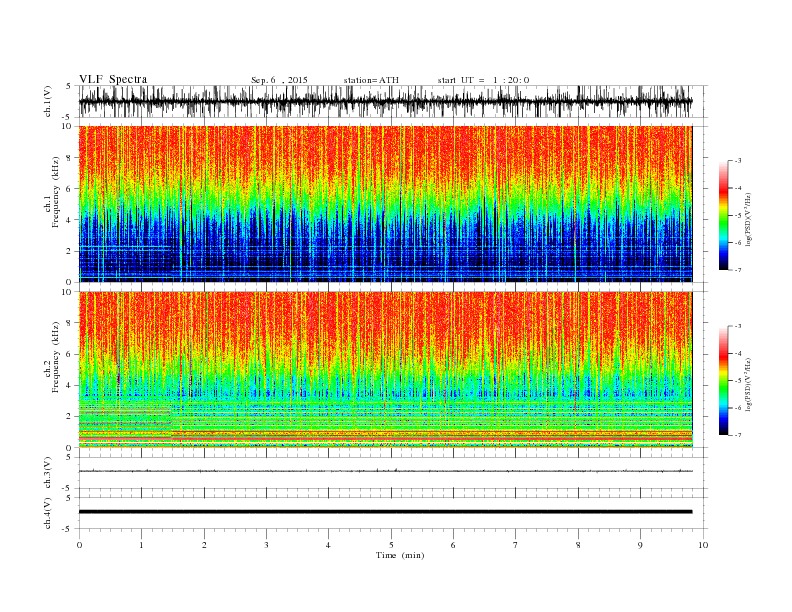Screen dimensions: 792x612
Task: Click the "-3" tick on ch.1 color bar
Action: pyautogui.click(x=738, y=161)
